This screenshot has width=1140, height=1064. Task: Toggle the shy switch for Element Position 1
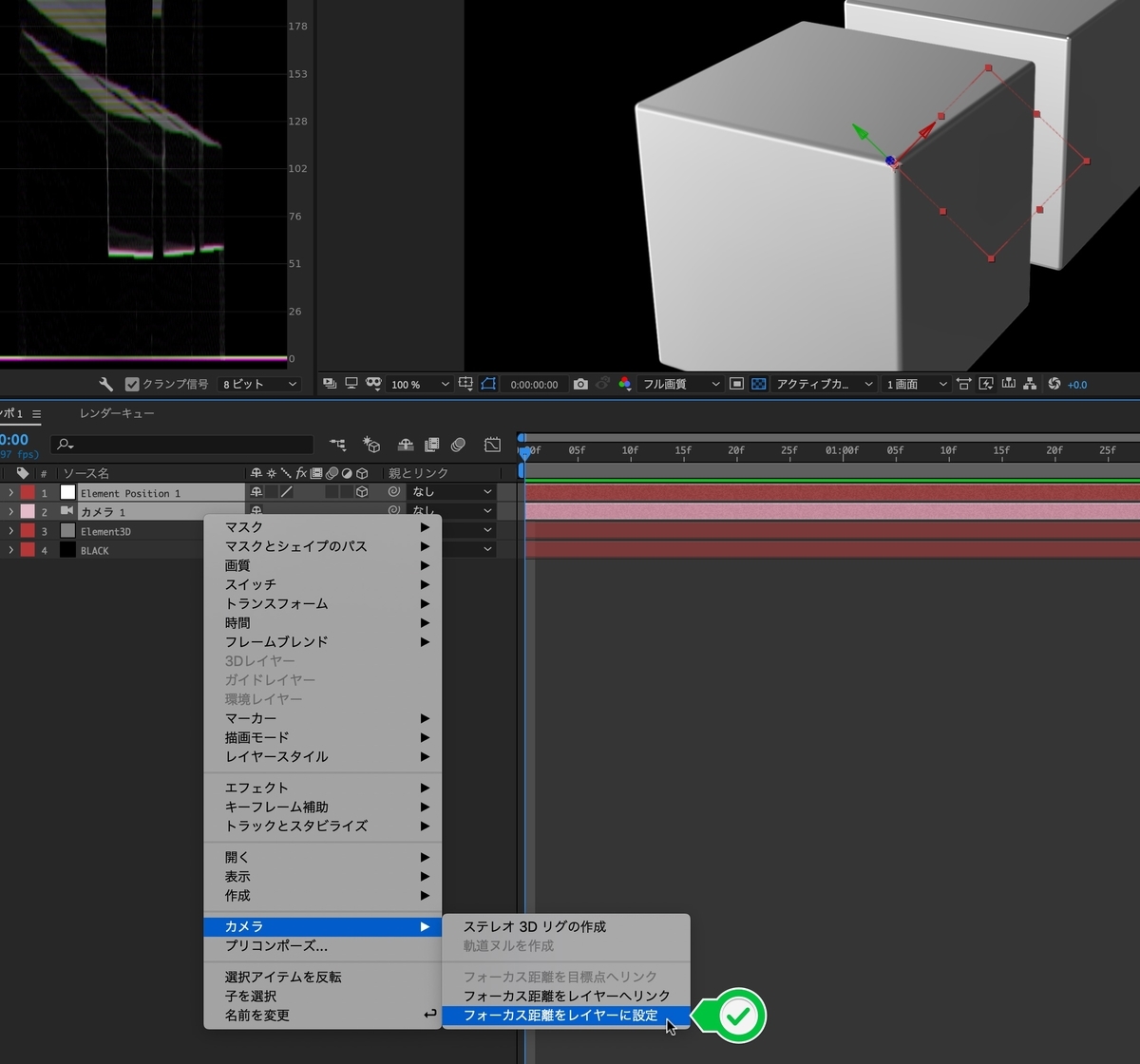coord(256,492)
